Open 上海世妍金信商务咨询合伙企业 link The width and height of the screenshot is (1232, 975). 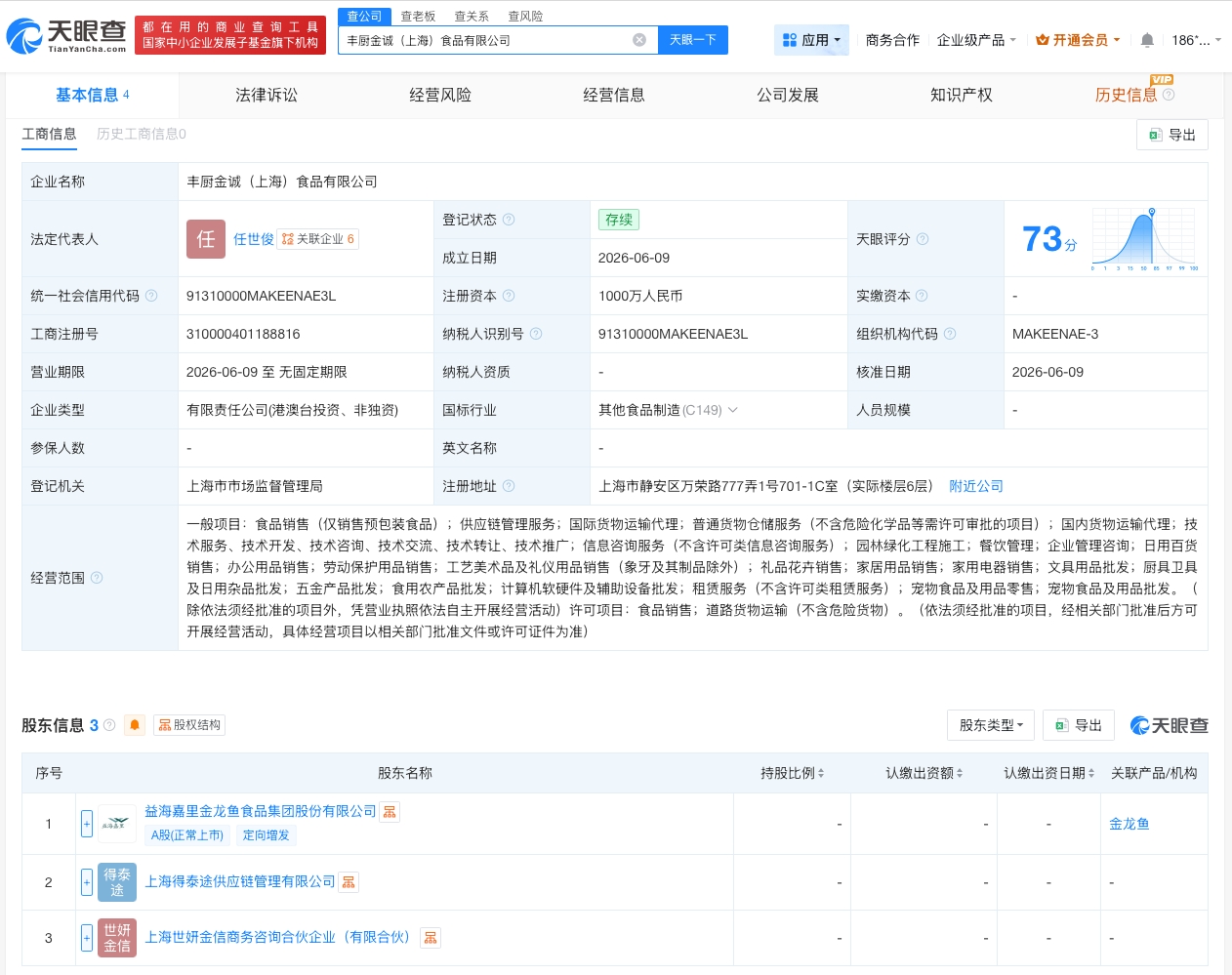click(x=280, y=938)
